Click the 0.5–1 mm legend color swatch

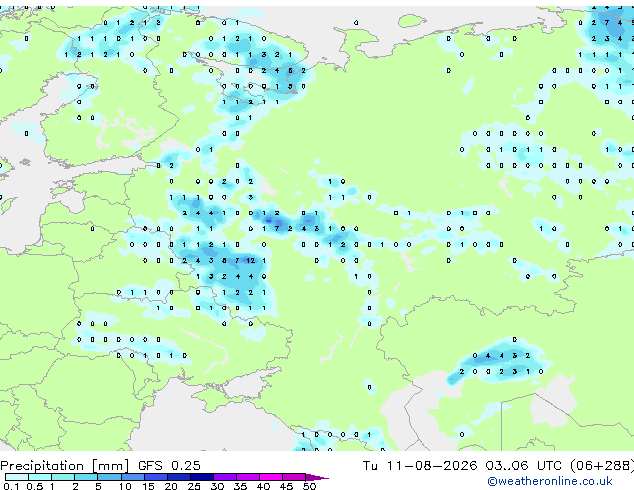40,477
